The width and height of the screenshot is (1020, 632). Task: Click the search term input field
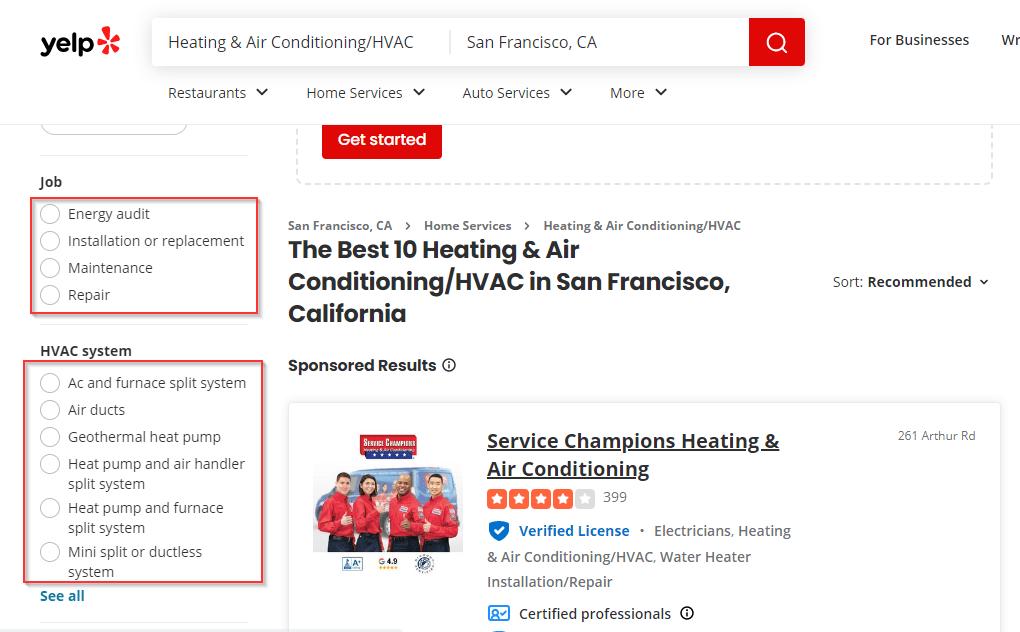(x=300, y=42)
